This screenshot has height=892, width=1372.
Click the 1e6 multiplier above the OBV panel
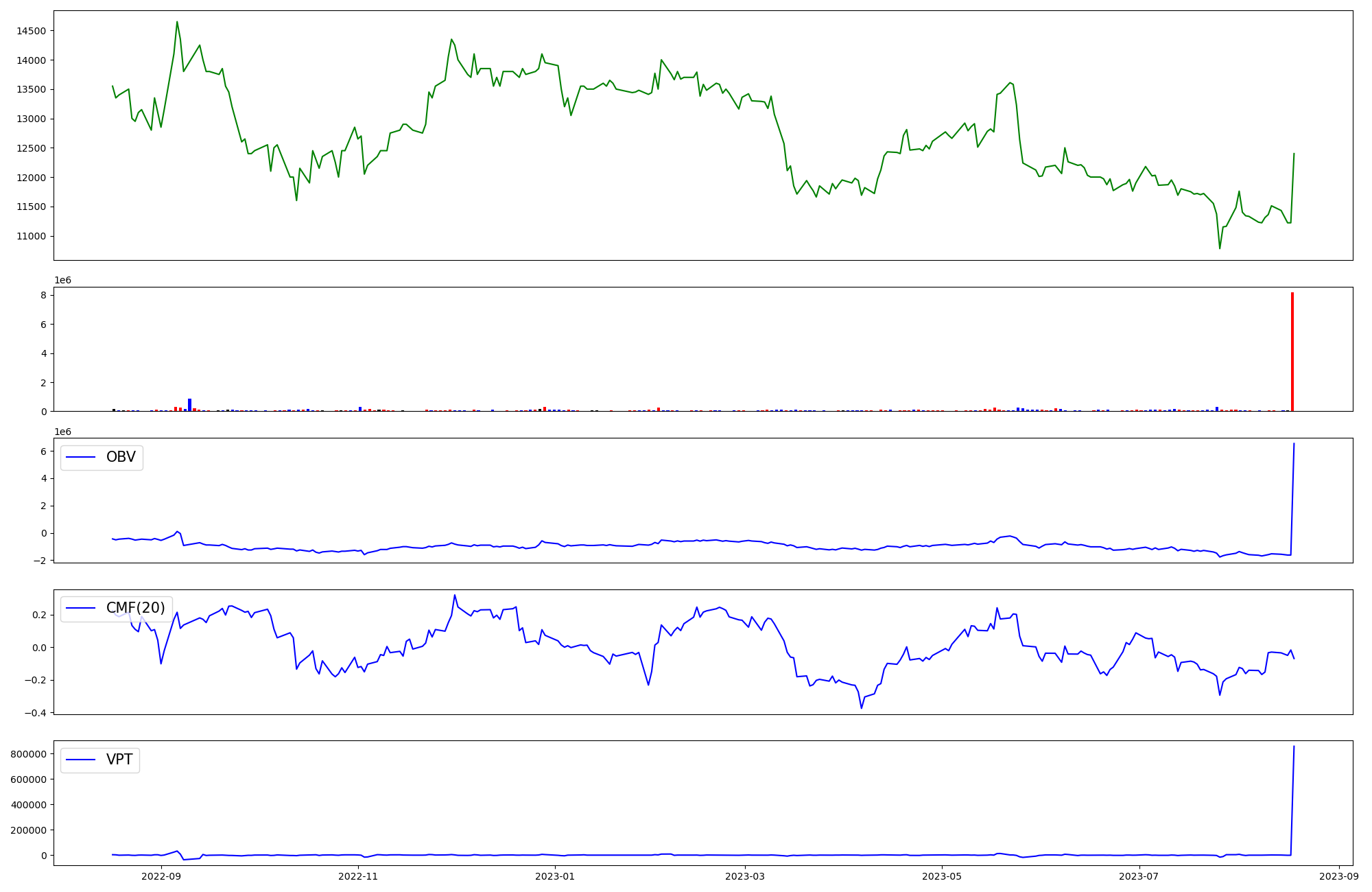coord(62,432)
